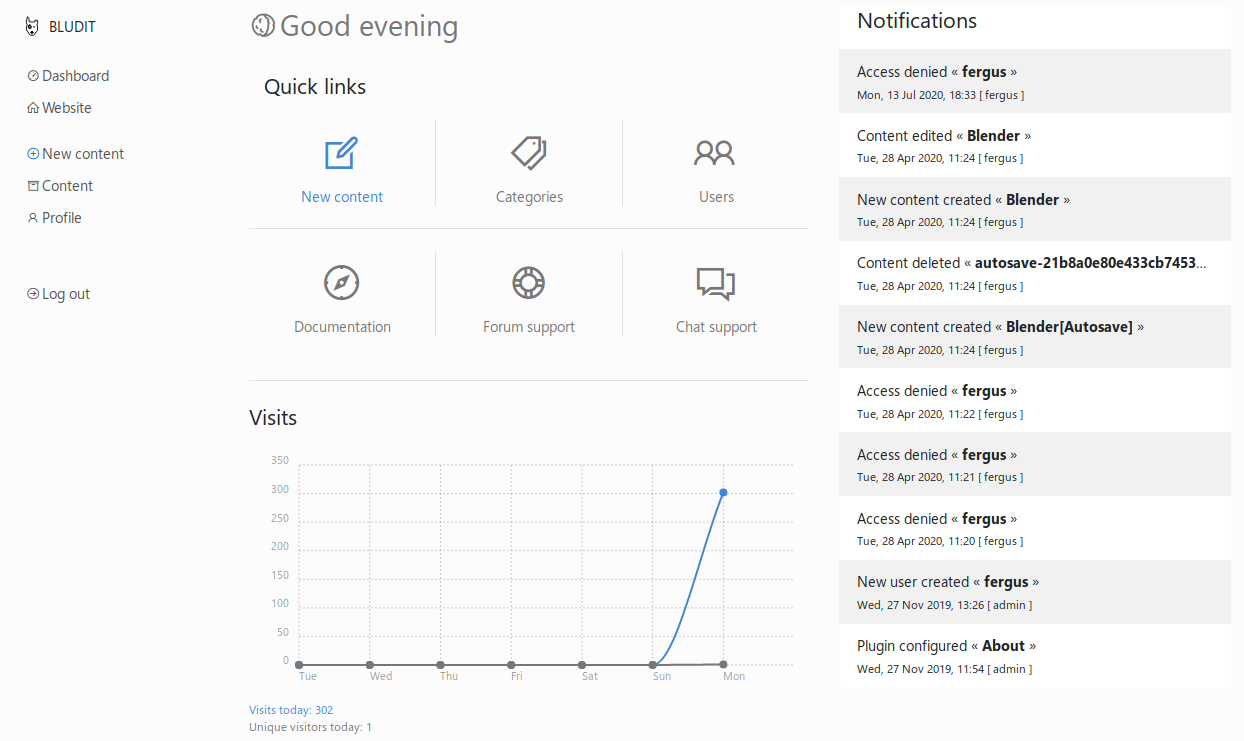Image resolution: width=1244 pixels, height=741 pixels.
Task: Click the Documentation quick link label
Action: (x=342, y=327)
